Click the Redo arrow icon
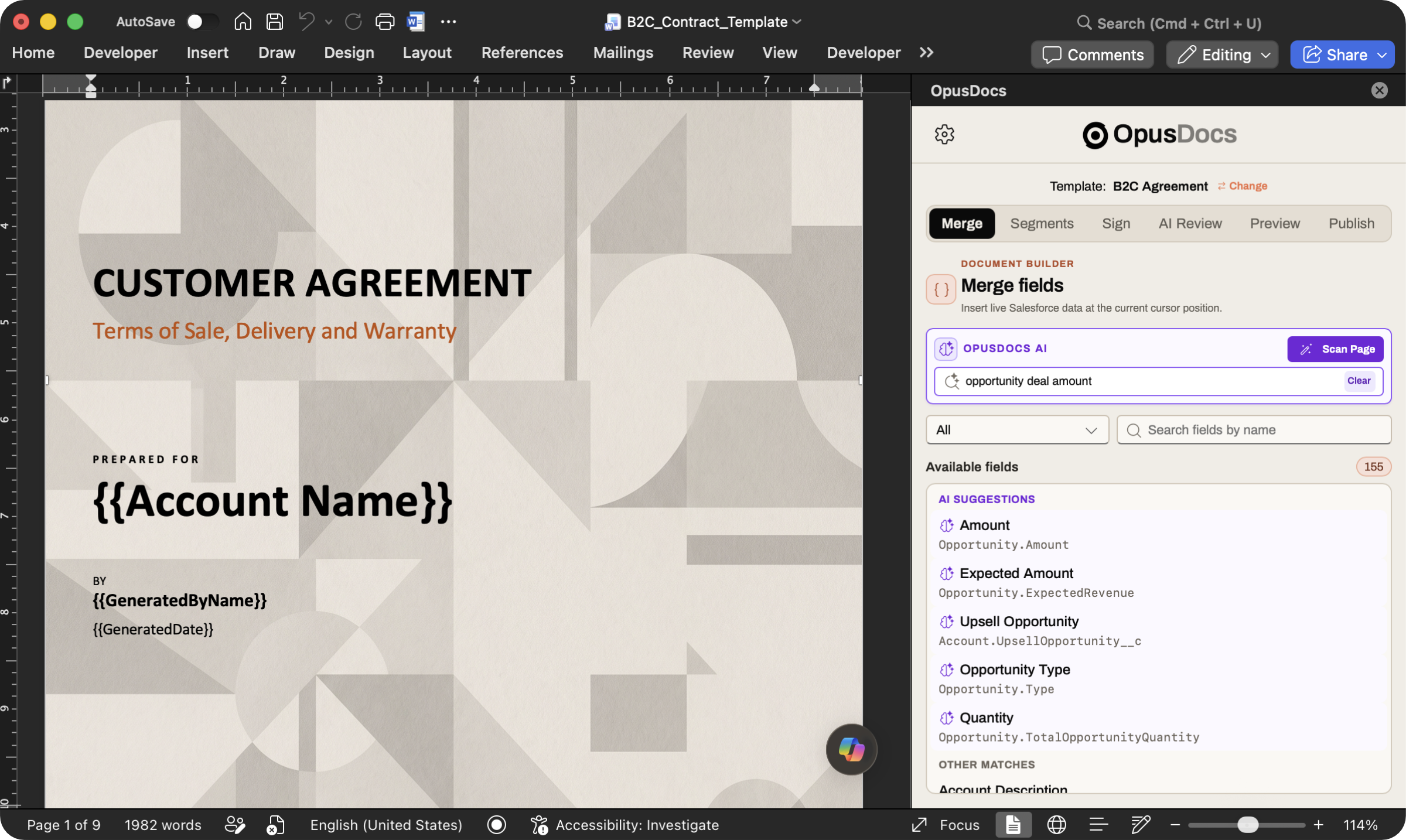This screenshot has width=1406, height=840. point(353,22)
